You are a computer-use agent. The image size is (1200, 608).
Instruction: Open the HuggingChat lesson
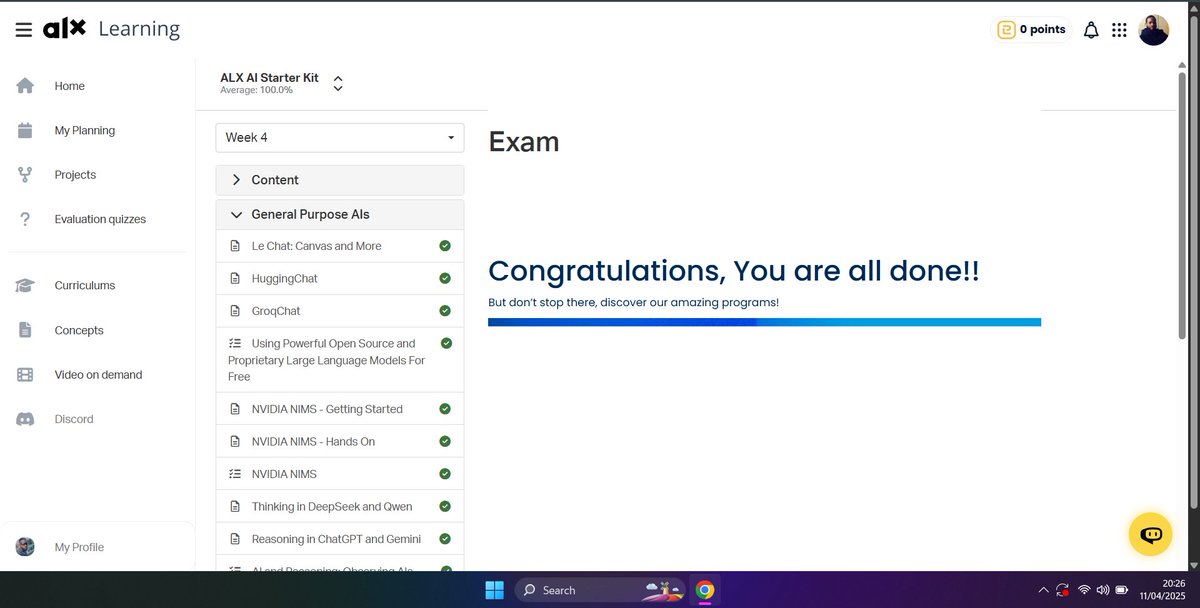[x=340, y=279]
